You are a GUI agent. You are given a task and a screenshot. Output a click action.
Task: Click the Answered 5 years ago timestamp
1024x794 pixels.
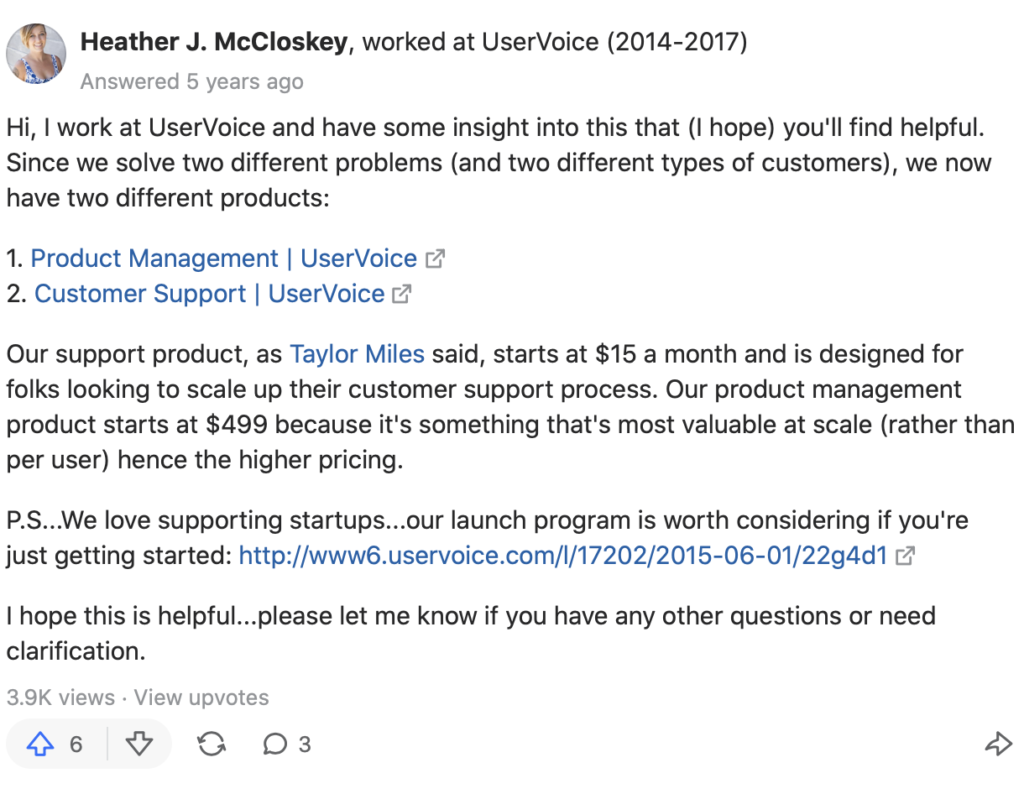point(192,82)
